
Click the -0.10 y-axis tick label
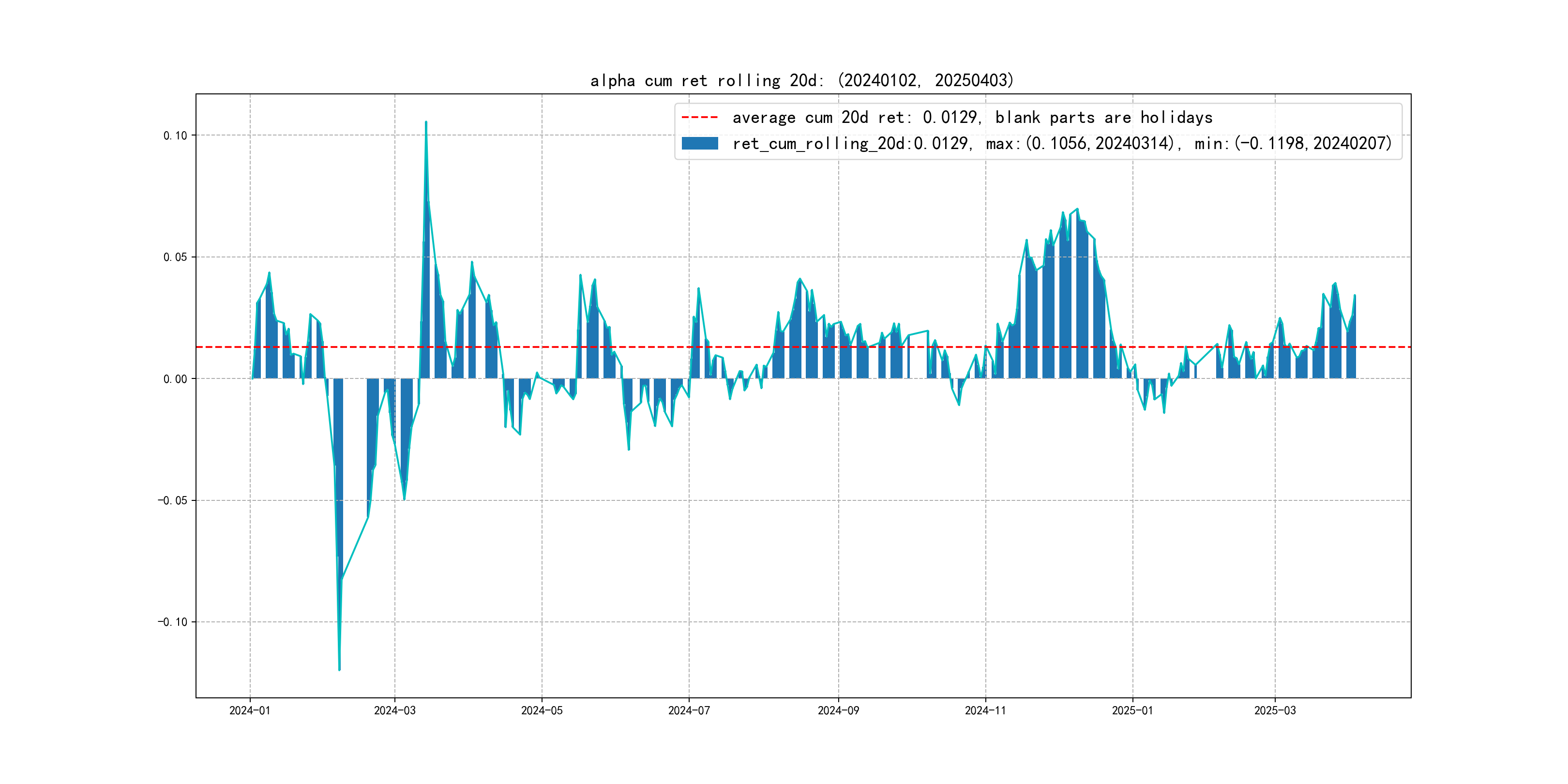[x=173, y=621]
